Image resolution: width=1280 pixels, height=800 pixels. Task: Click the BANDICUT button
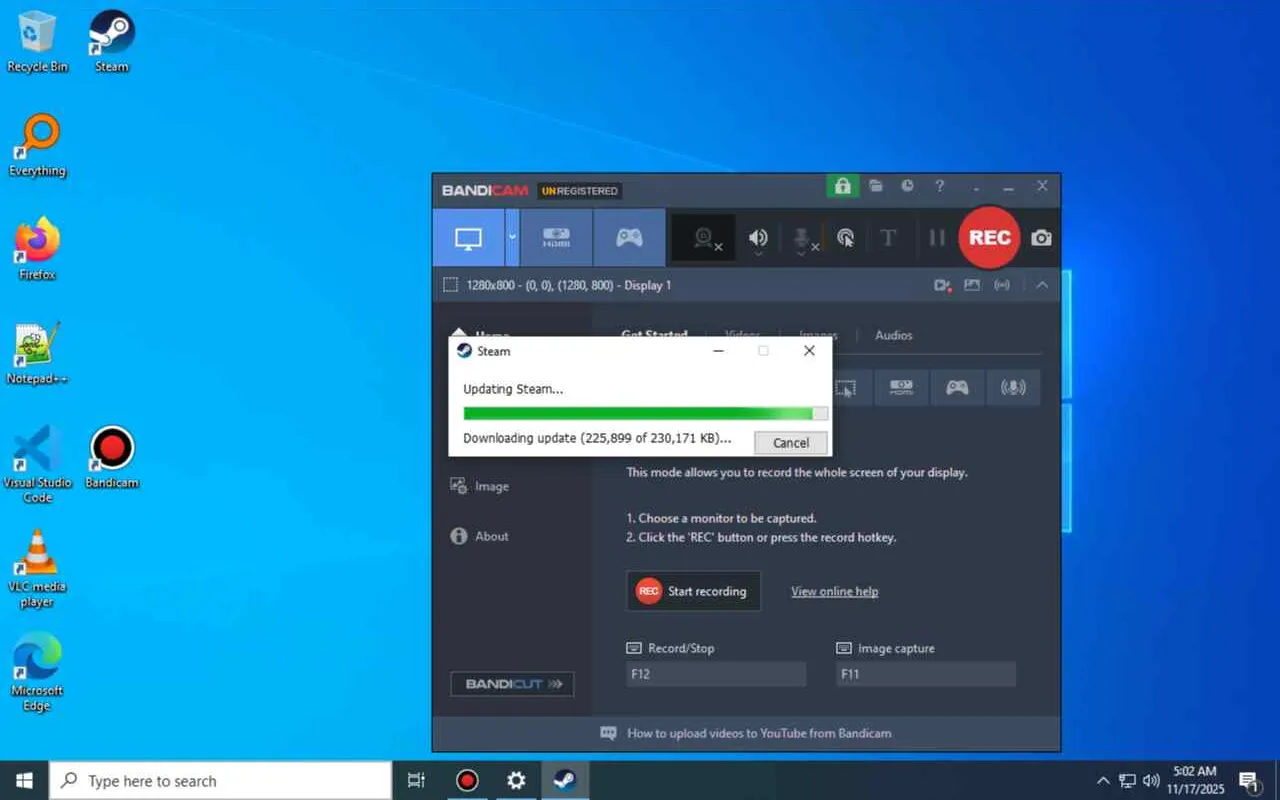pos(512,684)
